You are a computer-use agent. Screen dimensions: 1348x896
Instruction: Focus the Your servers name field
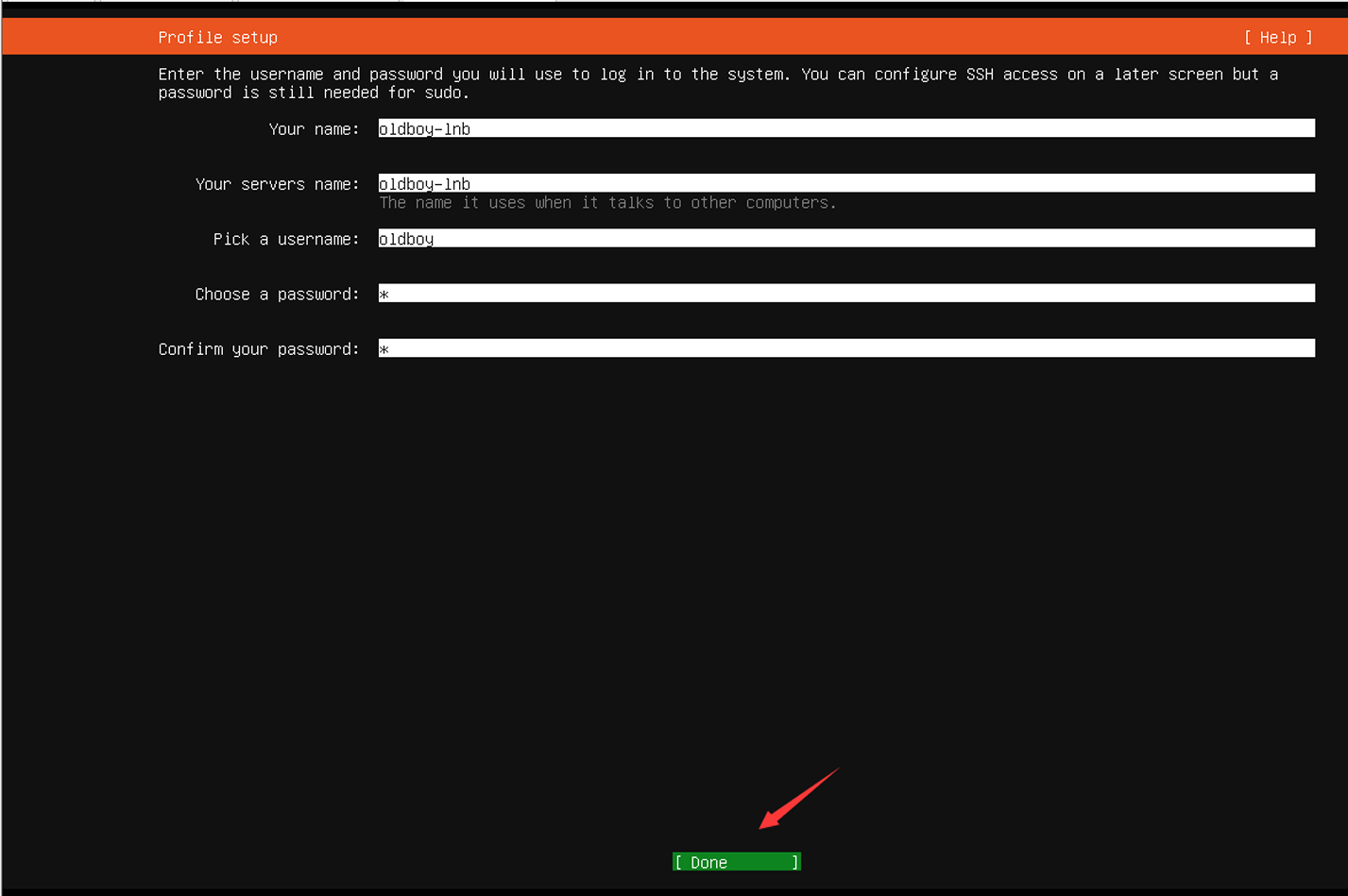[x=846, y=183]
